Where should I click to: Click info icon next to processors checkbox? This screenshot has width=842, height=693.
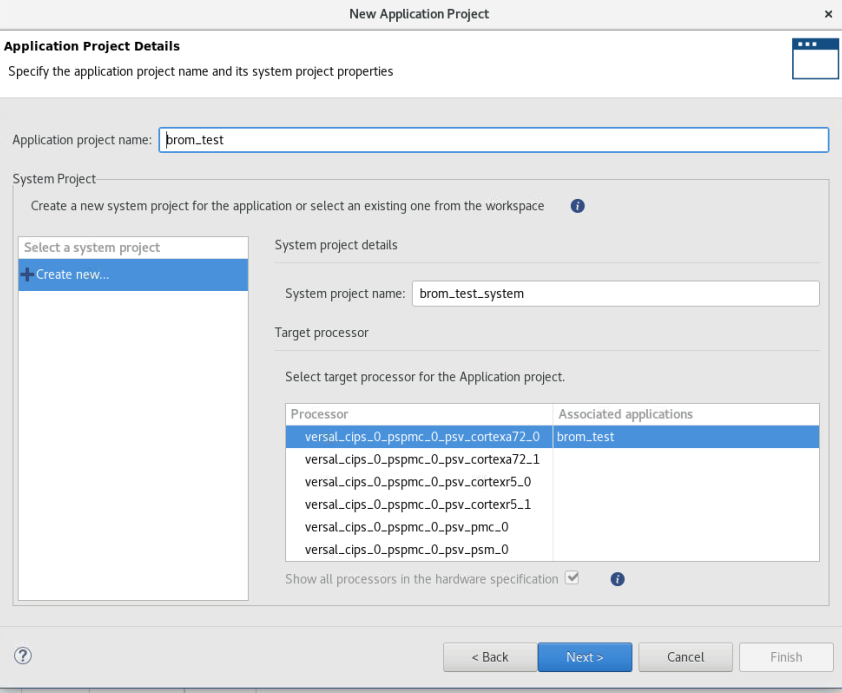coord(617,578)
